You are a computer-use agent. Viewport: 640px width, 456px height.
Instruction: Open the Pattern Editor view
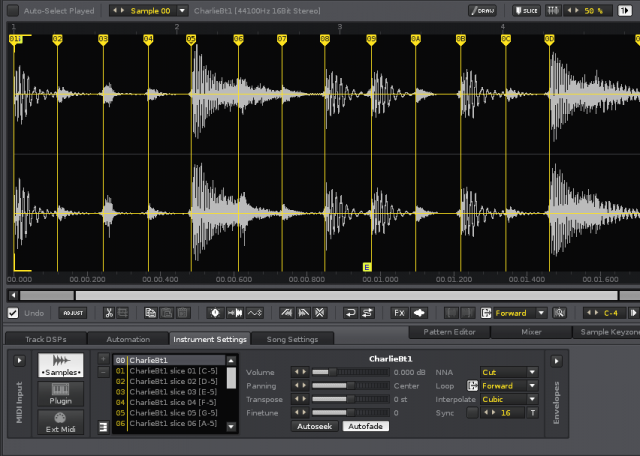[x=448, y=332]
